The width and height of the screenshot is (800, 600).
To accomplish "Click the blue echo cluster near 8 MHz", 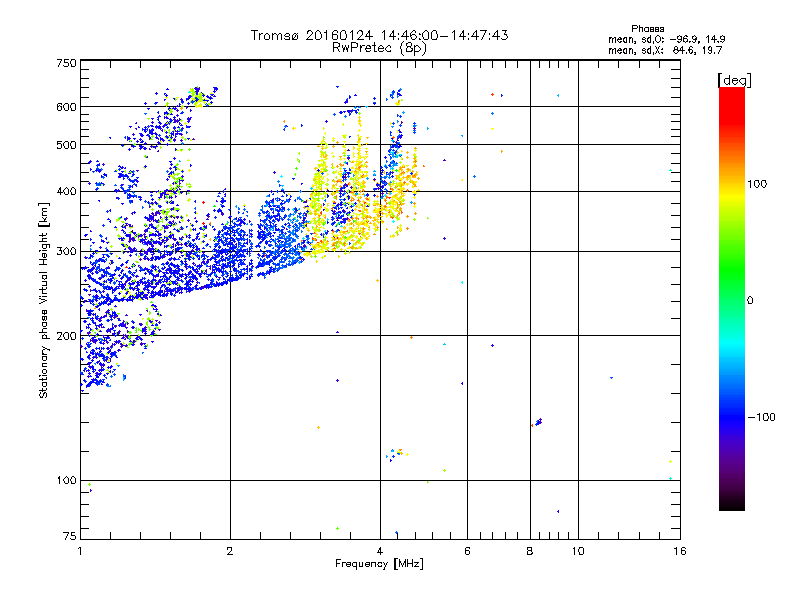I will click(537, 422).
